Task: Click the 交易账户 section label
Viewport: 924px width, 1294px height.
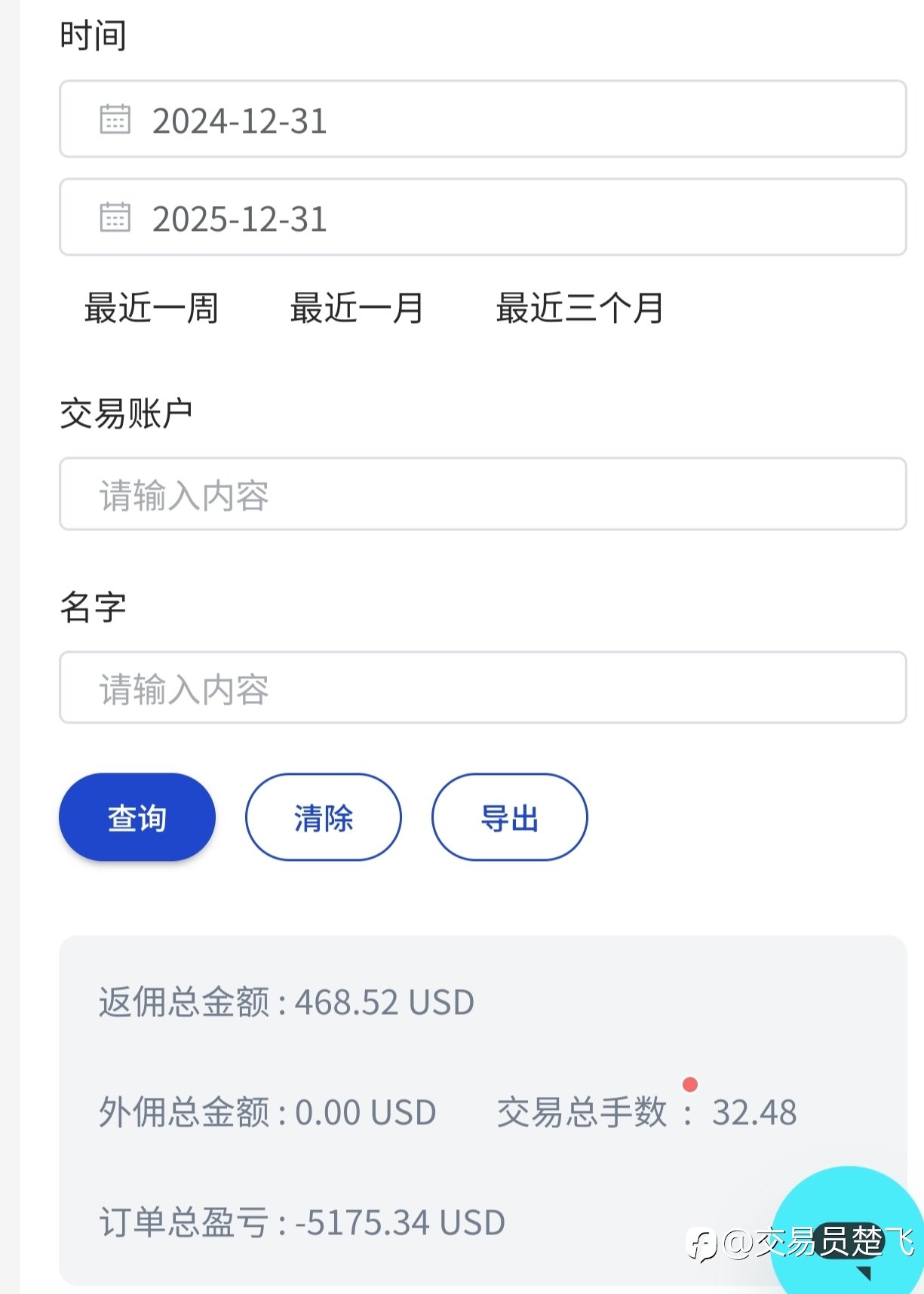Action: click(x=126, y=413)
